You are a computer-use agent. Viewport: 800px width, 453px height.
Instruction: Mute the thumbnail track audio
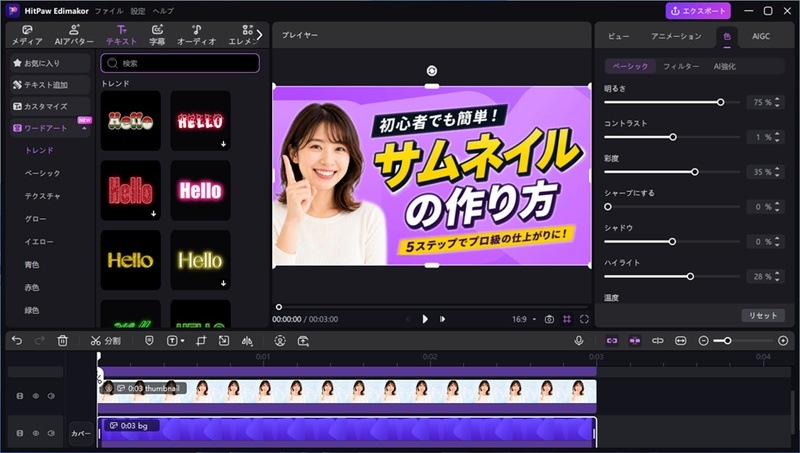tap(51, 395)
